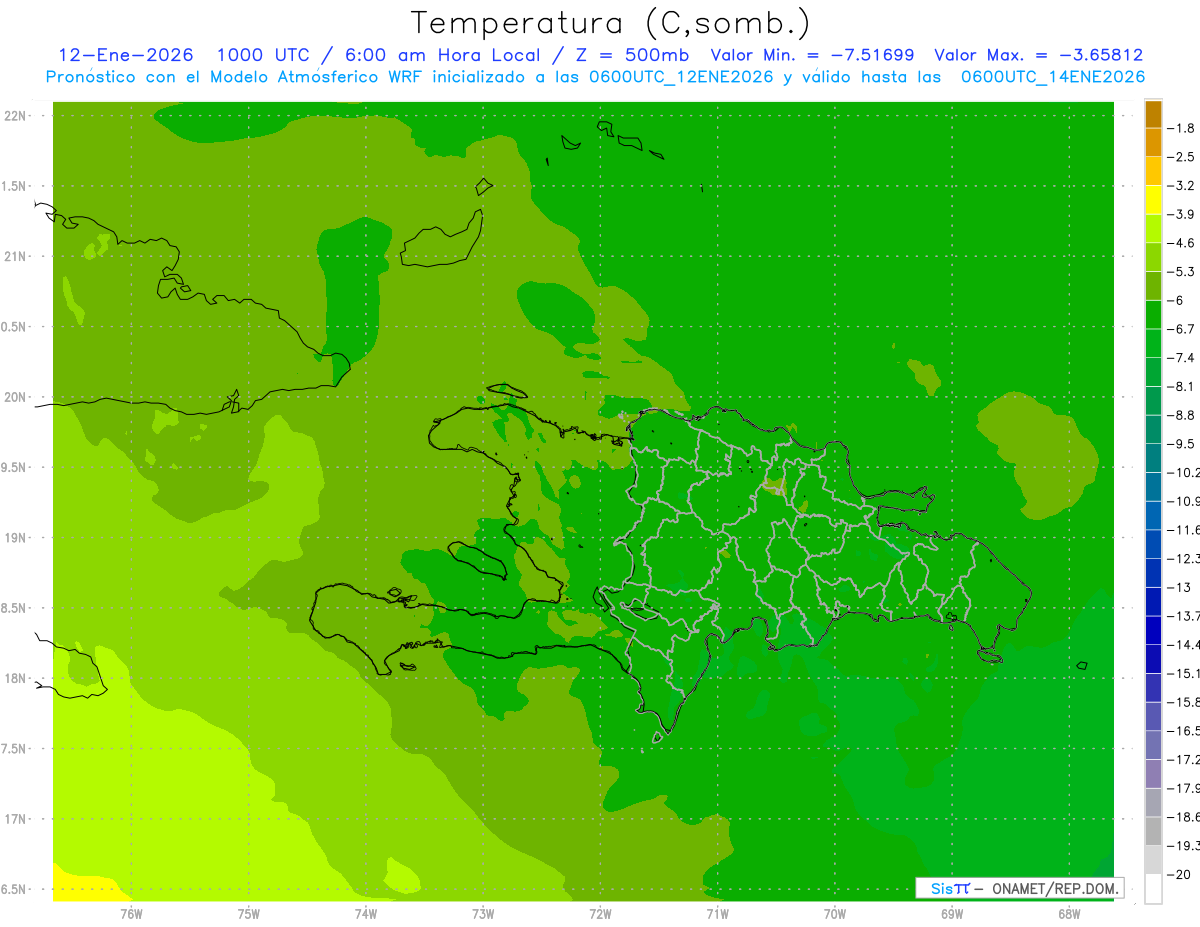
Task: Click the '-6.7' legend value
Action: (1182, 329)
